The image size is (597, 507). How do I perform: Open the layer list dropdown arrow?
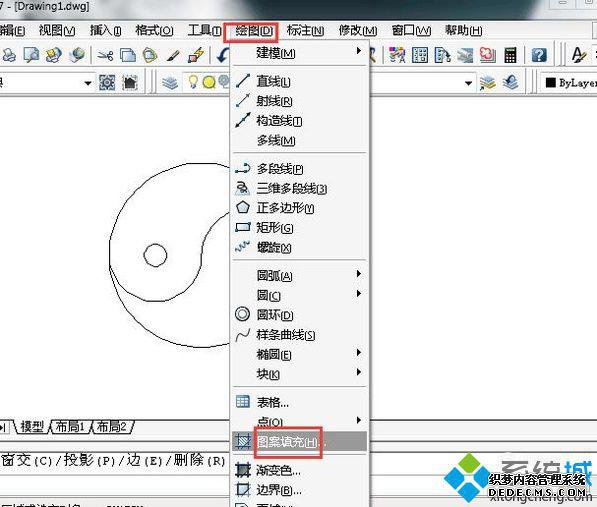(x=469, y=83)
